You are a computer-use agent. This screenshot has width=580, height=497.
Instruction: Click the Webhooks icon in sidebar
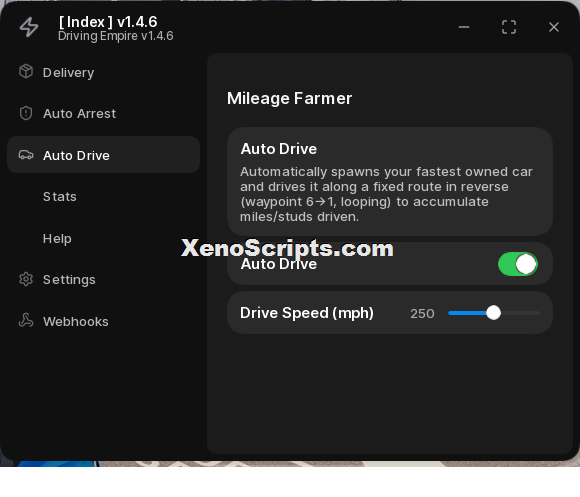pos(26,321)
